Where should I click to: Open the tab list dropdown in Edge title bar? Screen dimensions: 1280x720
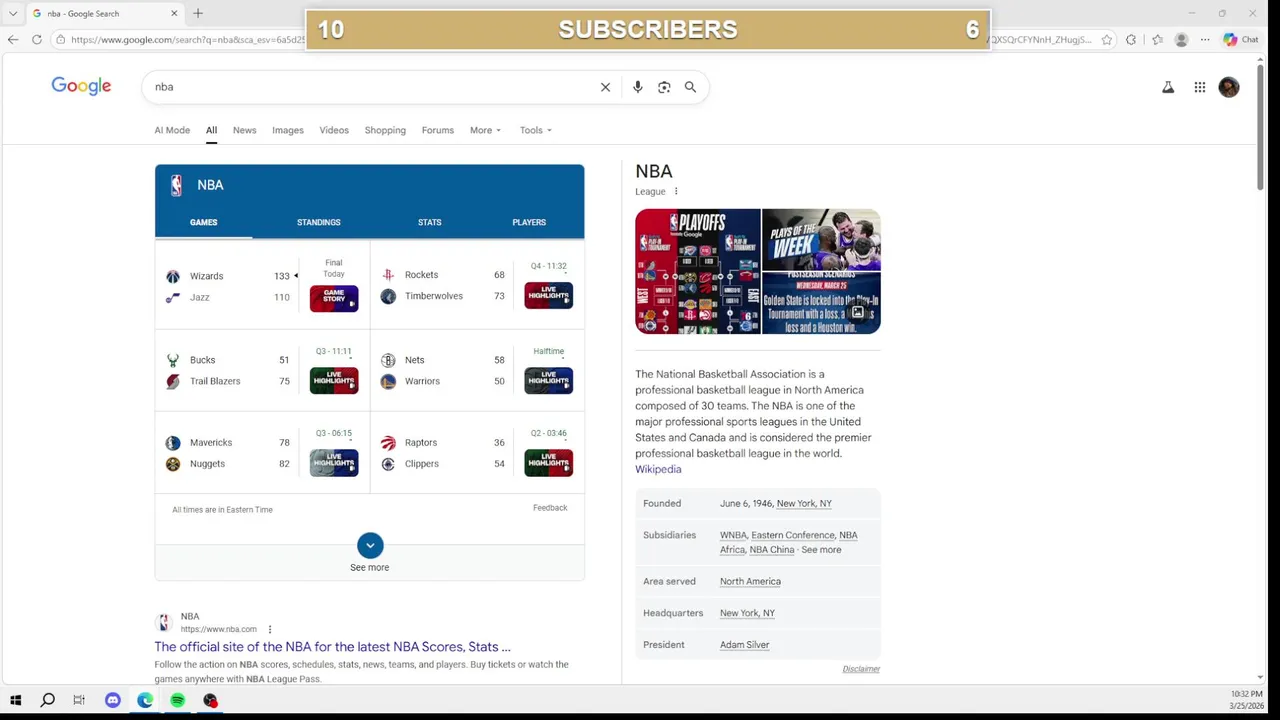[x=12, y=13]
